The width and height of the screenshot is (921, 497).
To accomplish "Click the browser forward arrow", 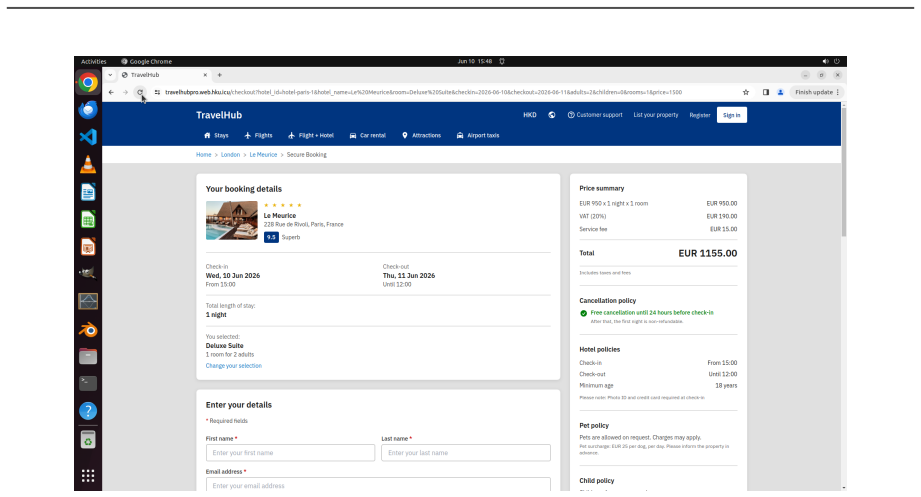I will 125,92.
